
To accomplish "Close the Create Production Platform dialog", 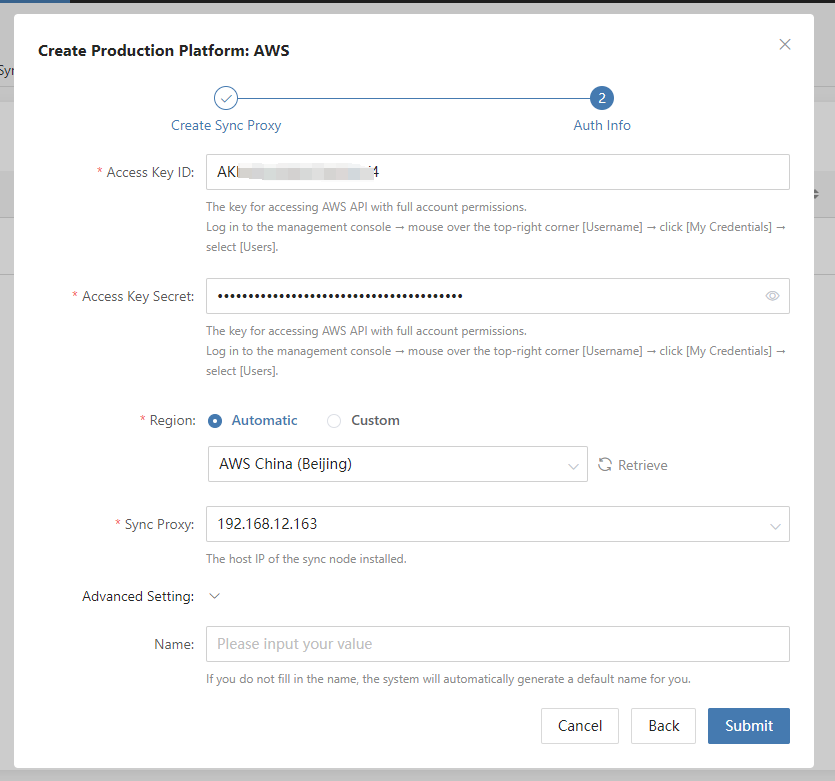I will point(785,44).
